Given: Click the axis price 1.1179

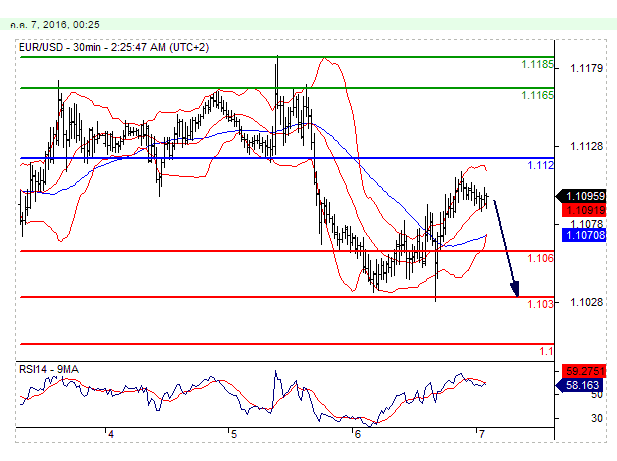Looking at the screenshot, I should point(587,68).
